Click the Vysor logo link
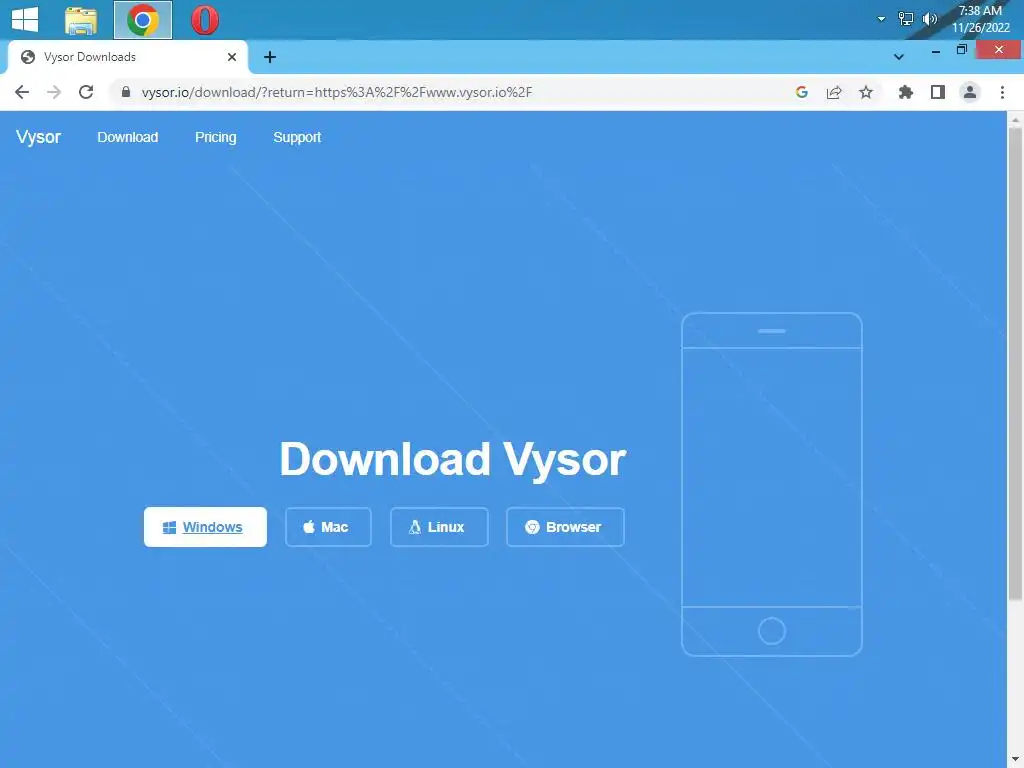The width and height of the screenshot is (1024, 768). pos(39,137)
